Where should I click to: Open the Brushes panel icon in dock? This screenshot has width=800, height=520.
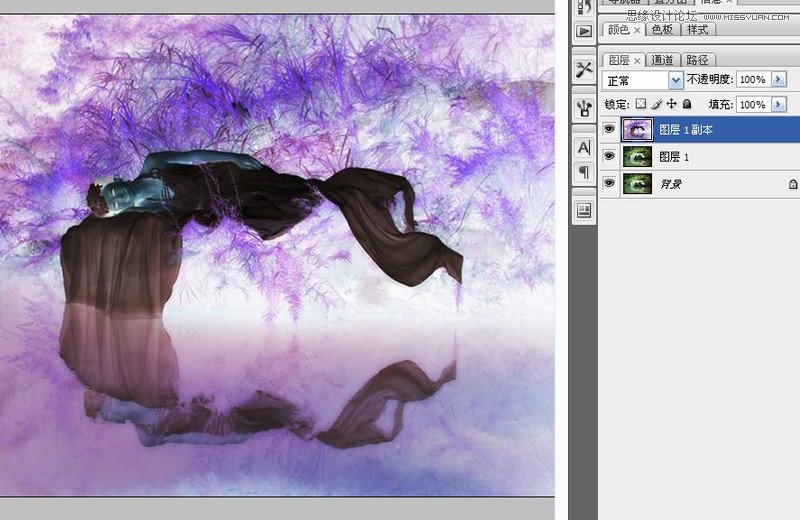(584, 108)
